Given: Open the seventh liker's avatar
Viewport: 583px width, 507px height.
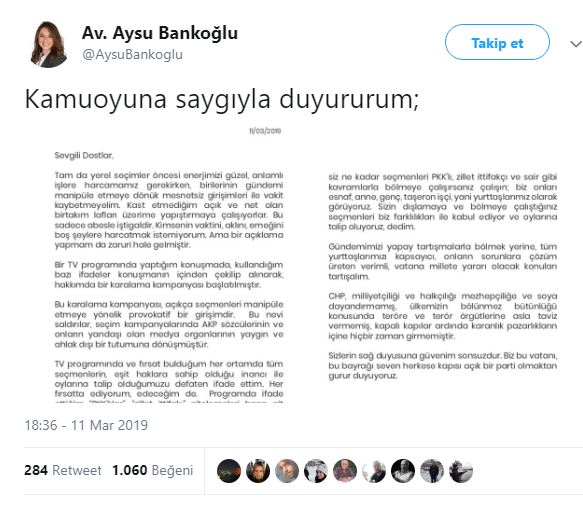Looking at the screenshot, I should (403, 471).
